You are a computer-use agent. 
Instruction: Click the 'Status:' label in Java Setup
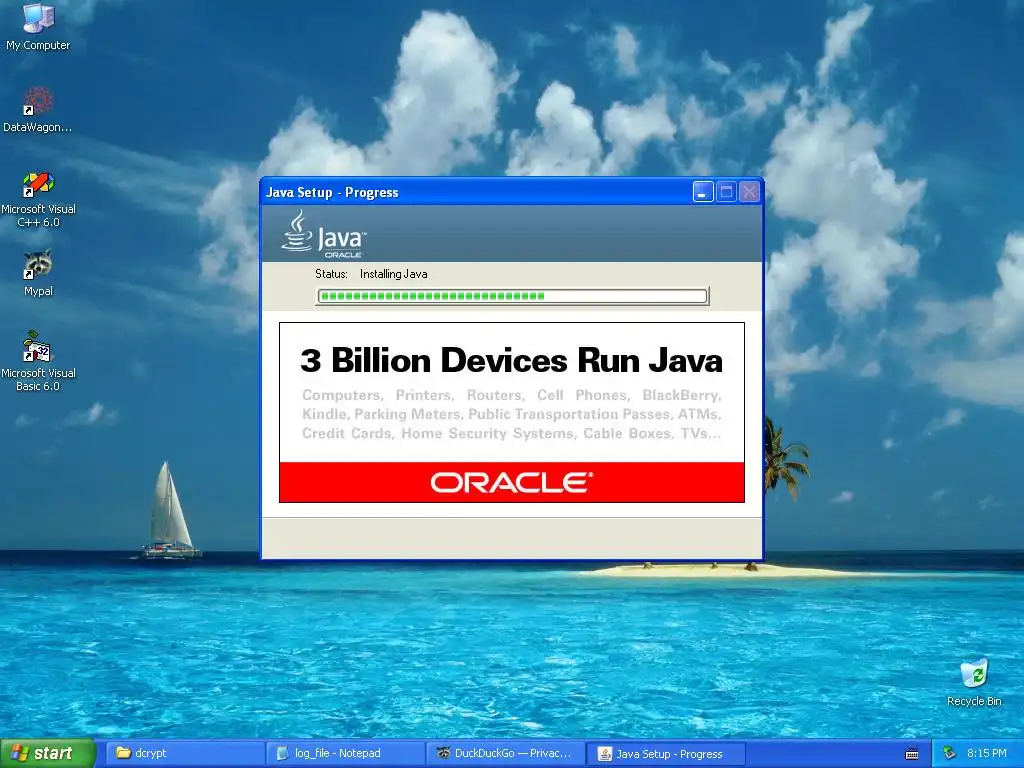(331, 274)
